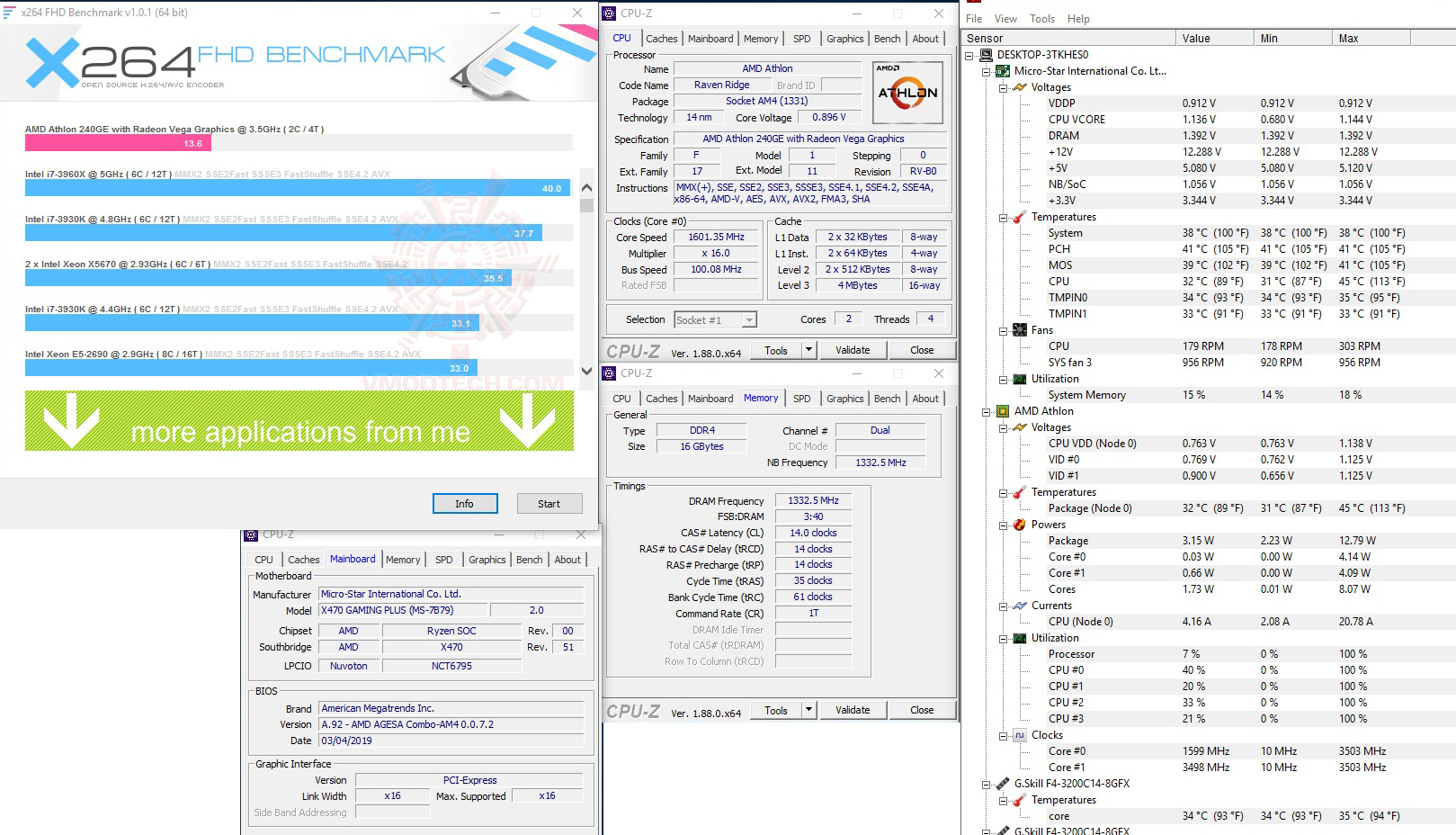The width and height of the screenshot is (1456, 835).
Task: Click the up arrow of the benchmark results scrollbar
Action: (x=586, y=188)
